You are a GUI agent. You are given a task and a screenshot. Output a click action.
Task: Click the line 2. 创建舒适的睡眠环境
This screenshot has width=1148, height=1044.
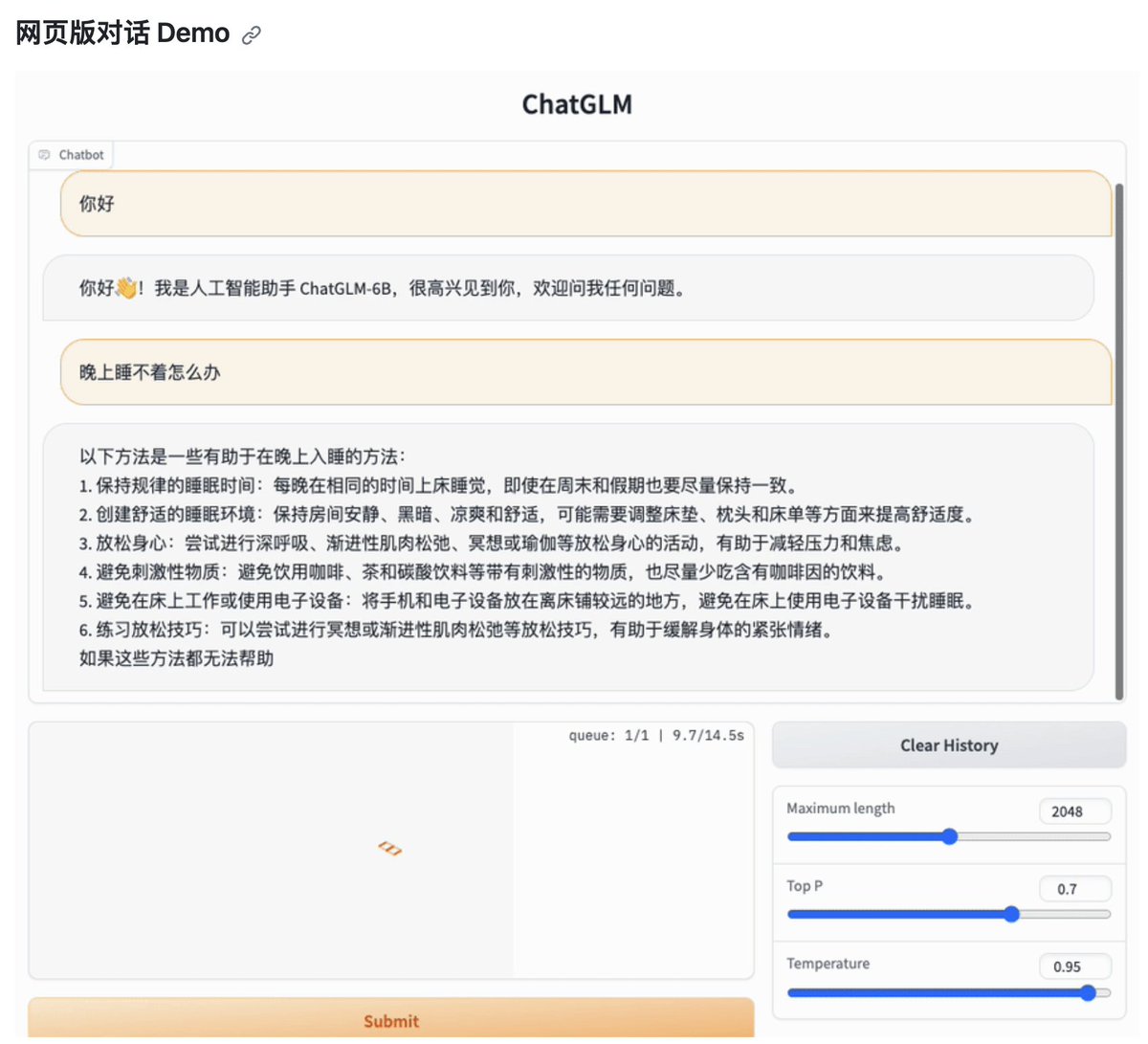click(529, 514)
